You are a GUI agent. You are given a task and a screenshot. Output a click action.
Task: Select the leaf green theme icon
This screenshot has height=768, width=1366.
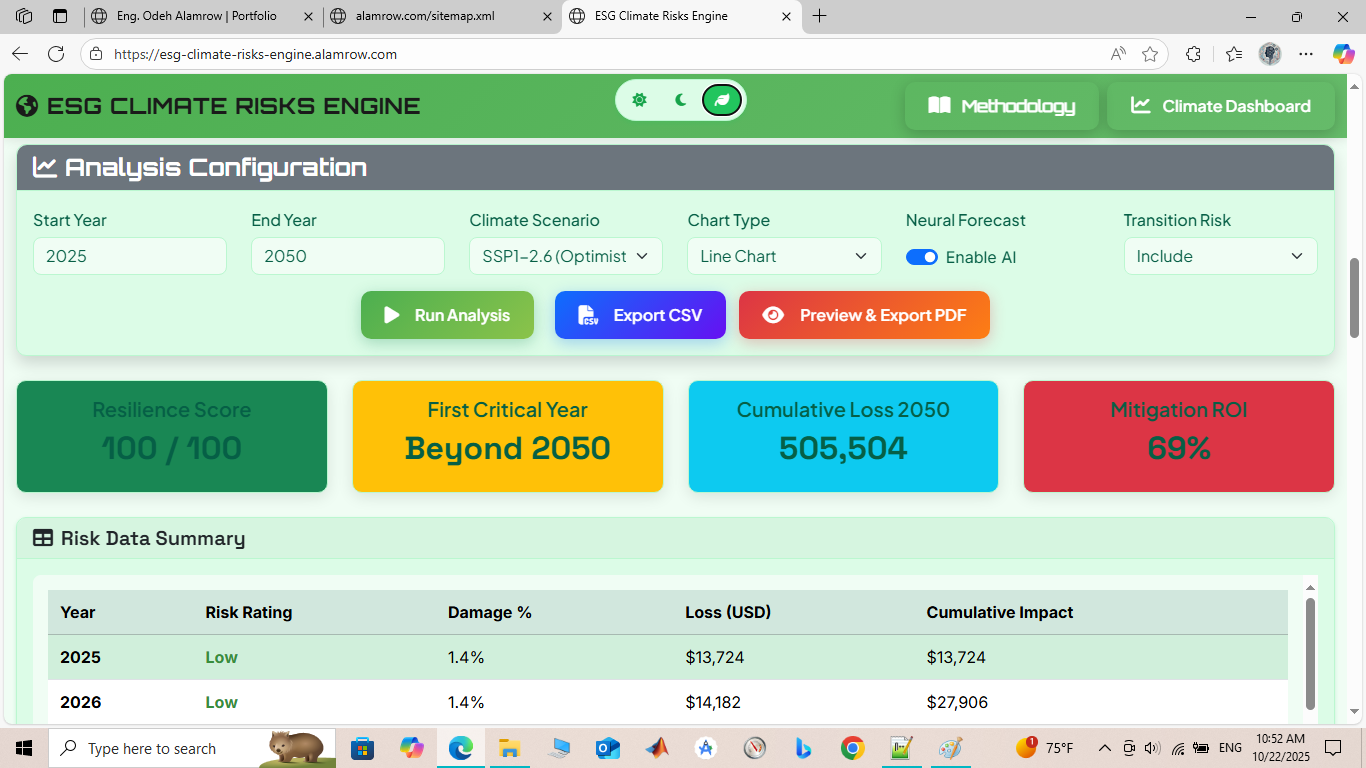tap(722, 100)
